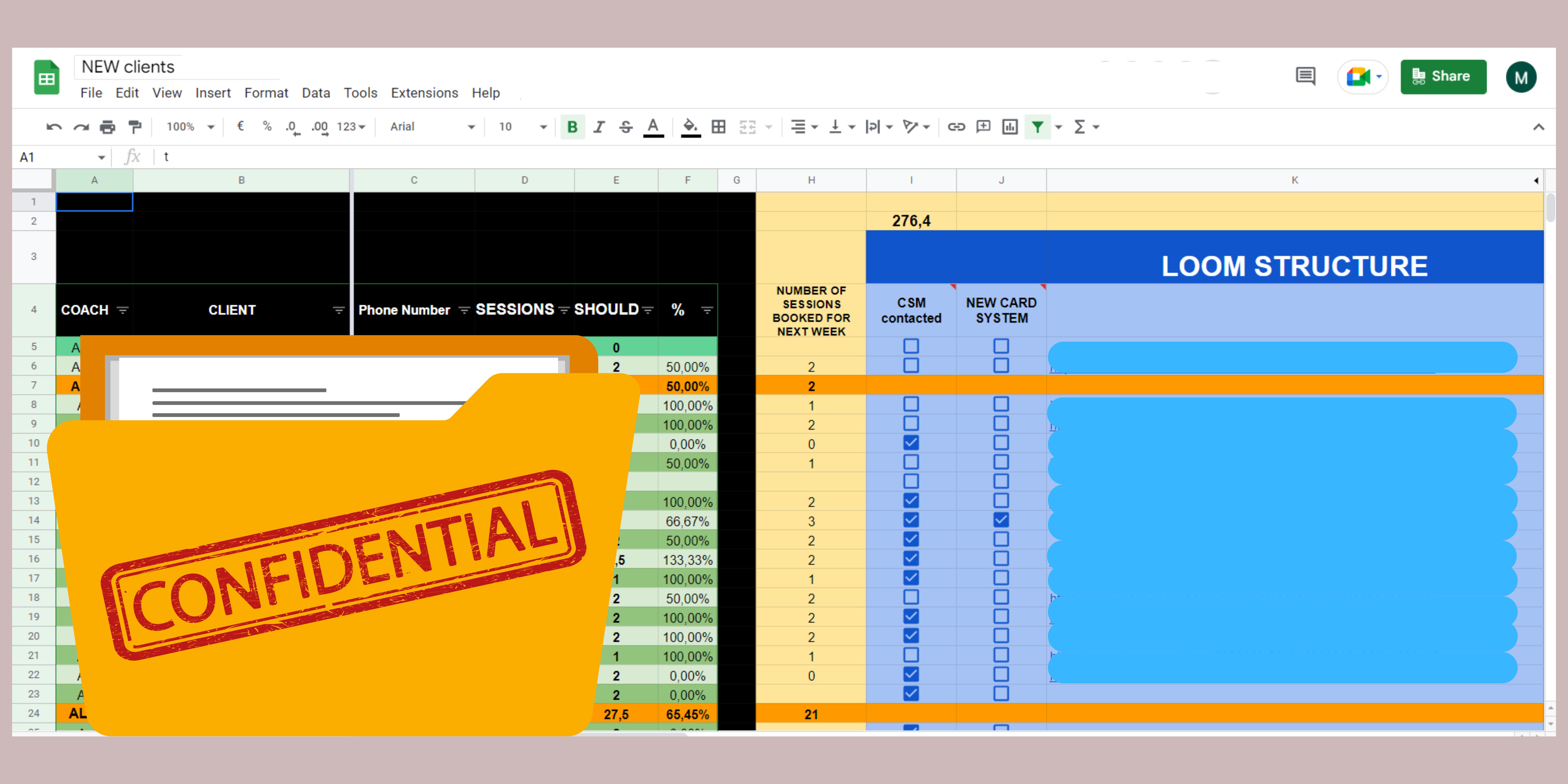Viewport: 1568px width, 784px height.
Task: Insert a chart
Action: click(1010, 127)
